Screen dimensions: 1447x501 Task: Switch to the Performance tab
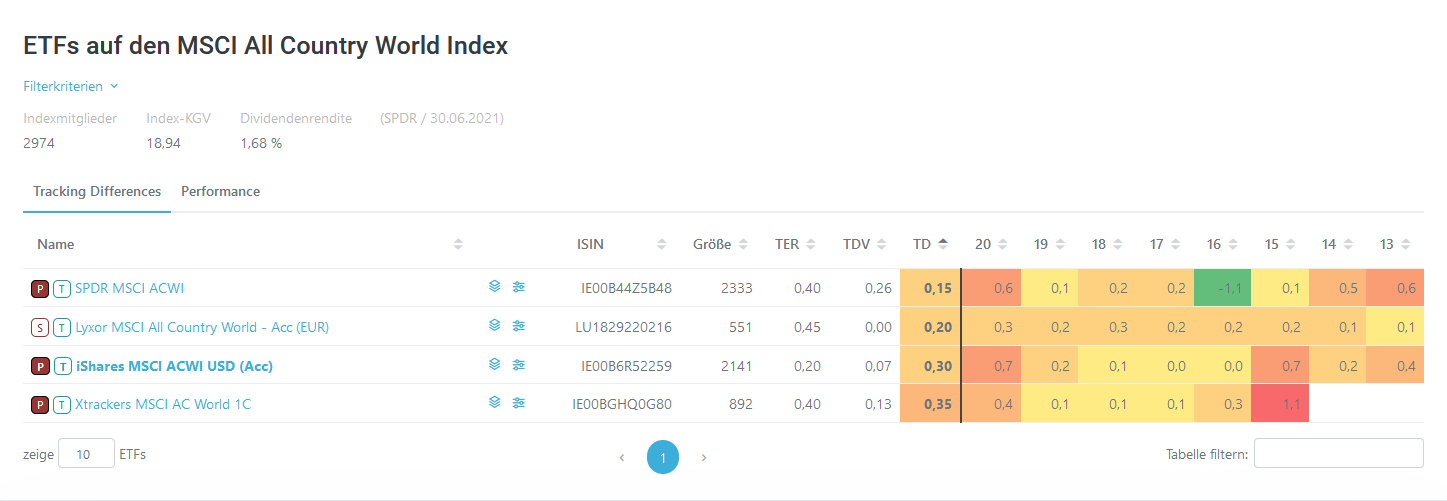[220, 191]
